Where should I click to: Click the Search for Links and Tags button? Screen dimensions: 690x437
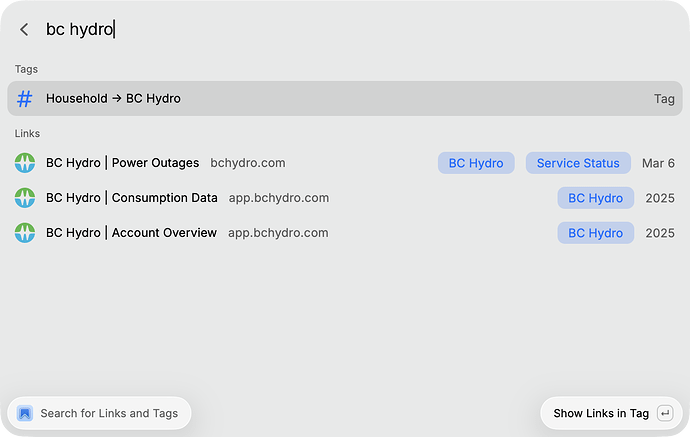[99, 413]
